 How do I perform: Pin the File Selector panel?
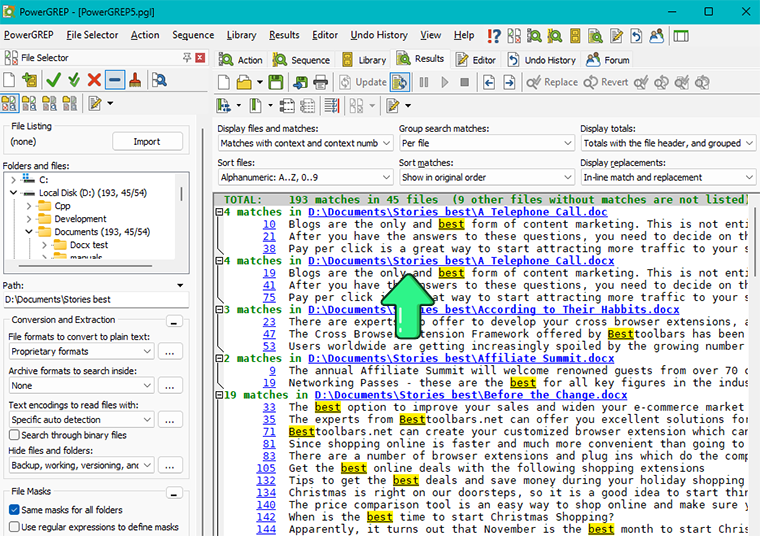click(x=187, y=58)
